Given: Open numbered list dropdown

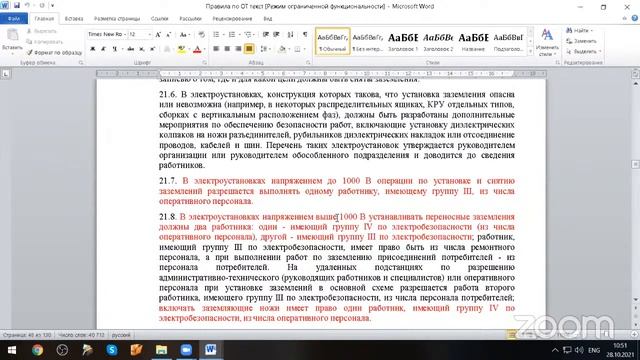Looking at the screenshot, I should 239,35.
